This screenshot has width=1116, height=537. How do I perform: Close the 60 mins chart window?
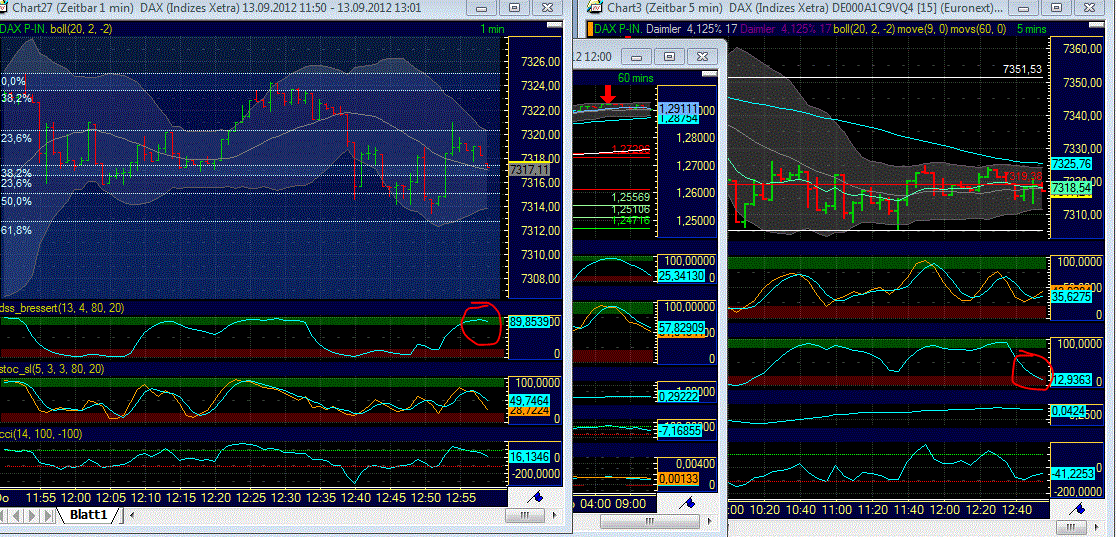701,56
